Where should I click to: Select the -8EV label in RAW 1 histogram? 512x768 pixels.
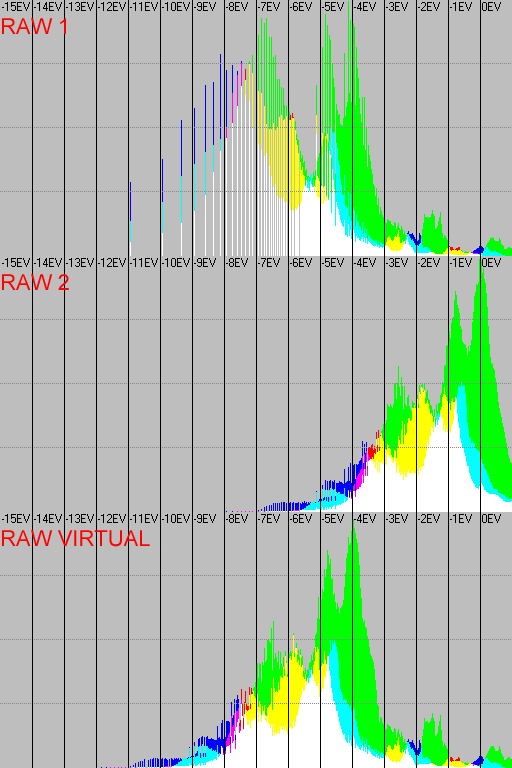click(x=237, y=7)
